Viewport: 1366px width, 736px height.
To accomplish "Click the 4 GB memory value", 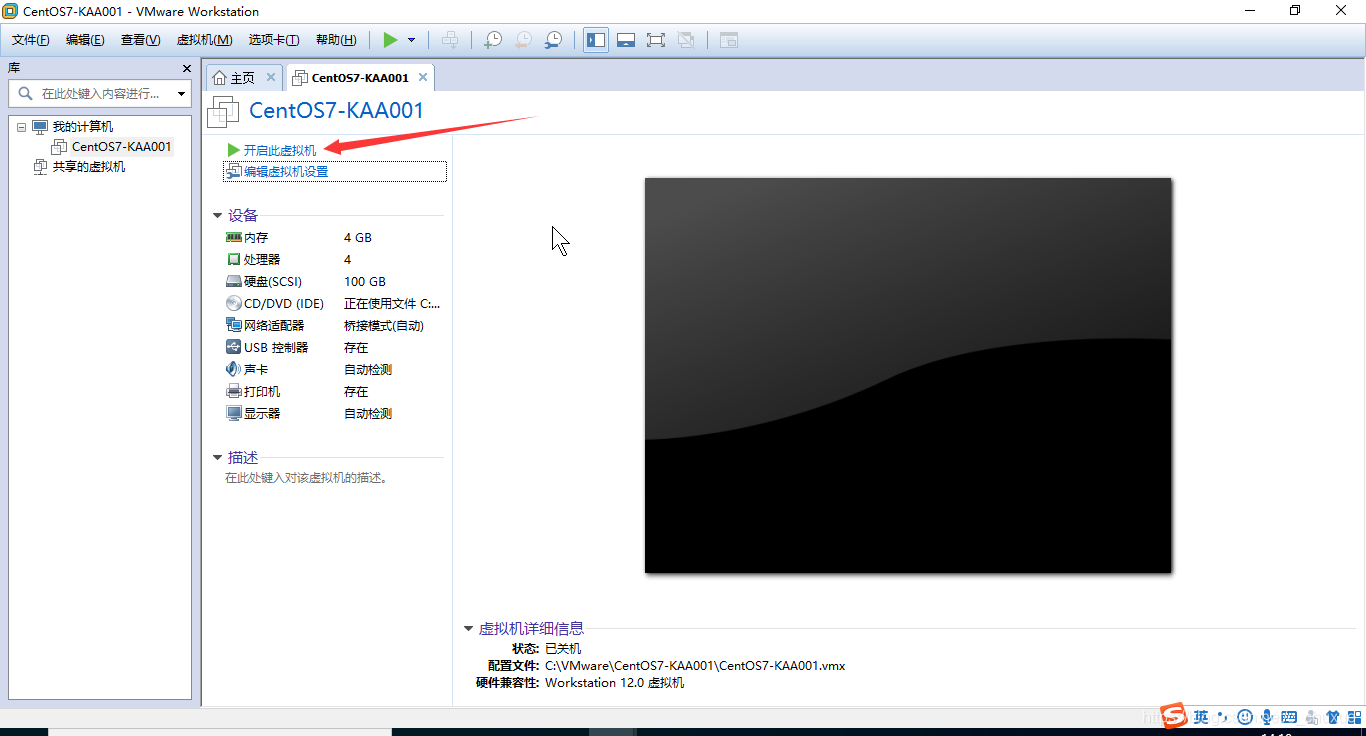I will click(x=358, y=238).
